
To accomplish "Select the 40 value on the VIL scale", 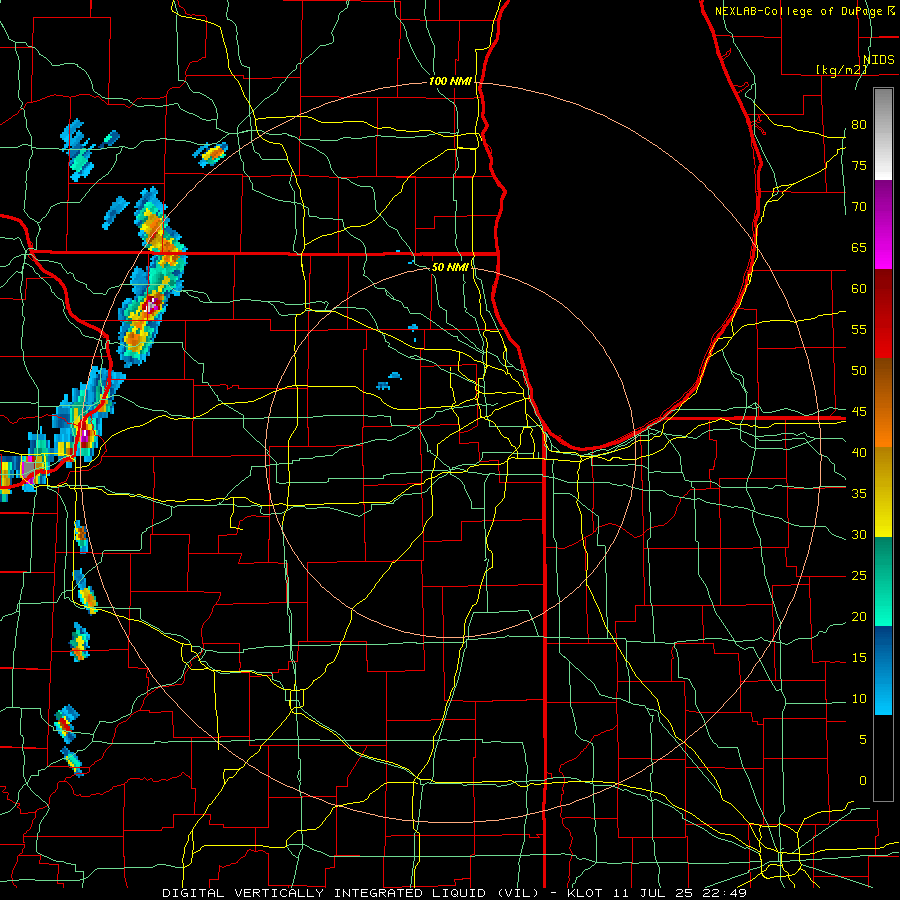I will [859, 453].
